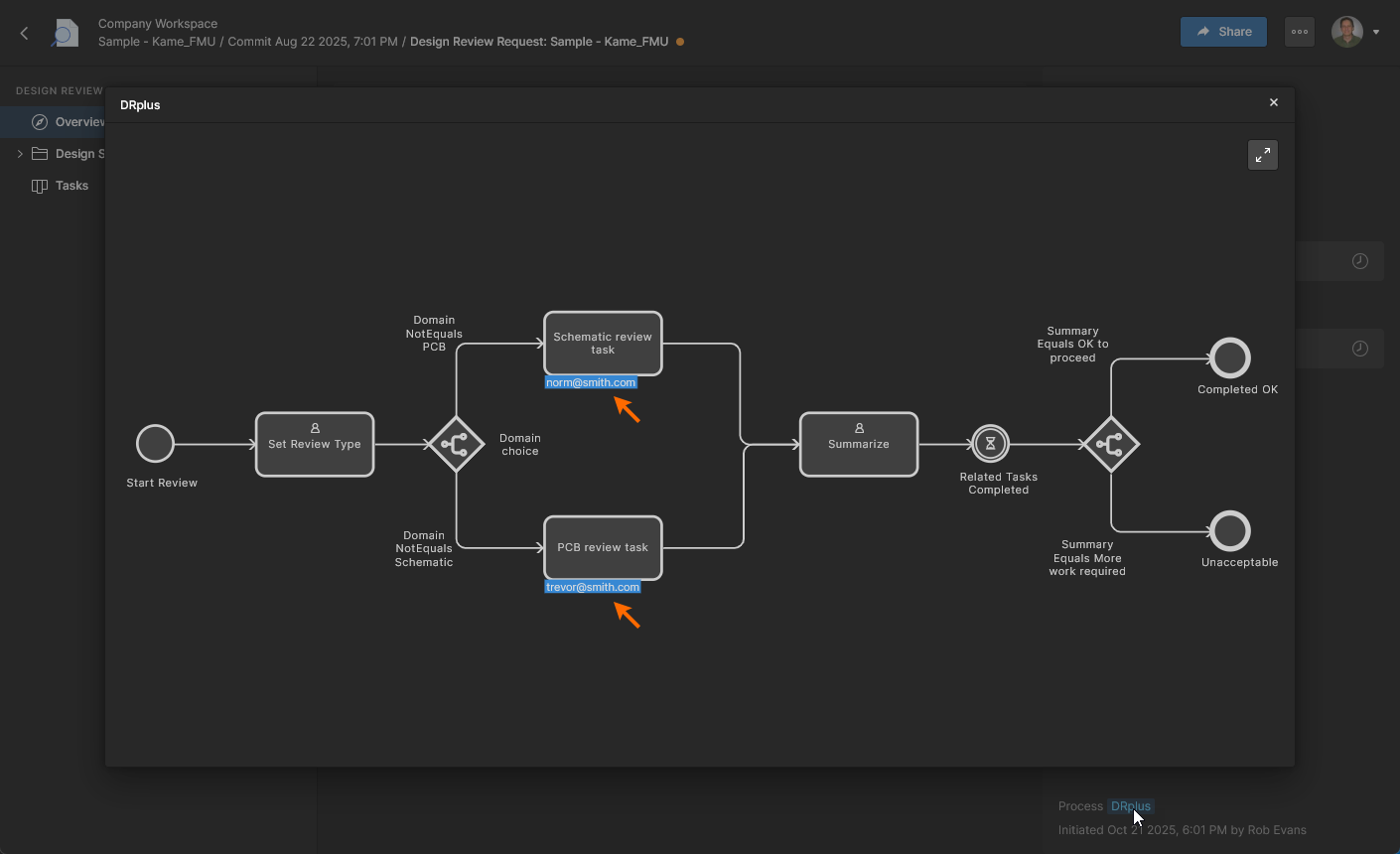Screen dimensions: 1400x854
Task: Open the Sample - Kame_FMU breadcrumb
Action: [157, 42]
